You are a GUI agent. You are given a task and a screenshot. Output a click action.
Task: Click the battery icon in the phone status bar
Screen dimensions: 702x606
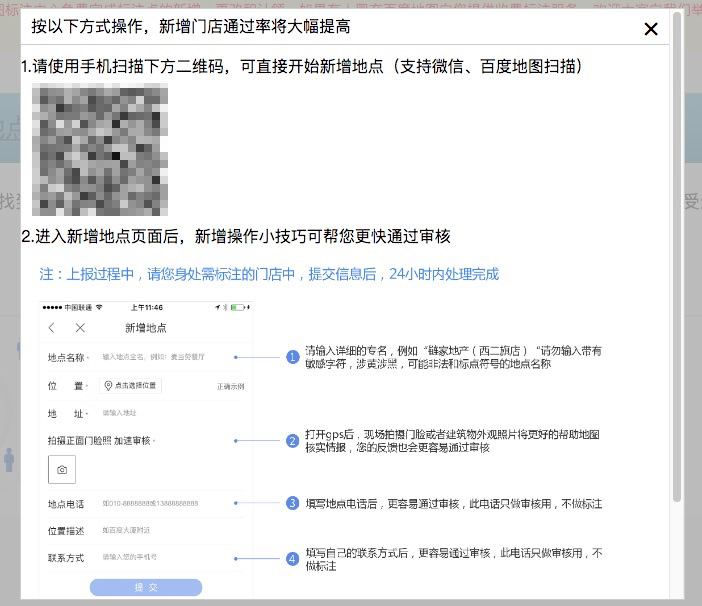click(x=238, y=307)
